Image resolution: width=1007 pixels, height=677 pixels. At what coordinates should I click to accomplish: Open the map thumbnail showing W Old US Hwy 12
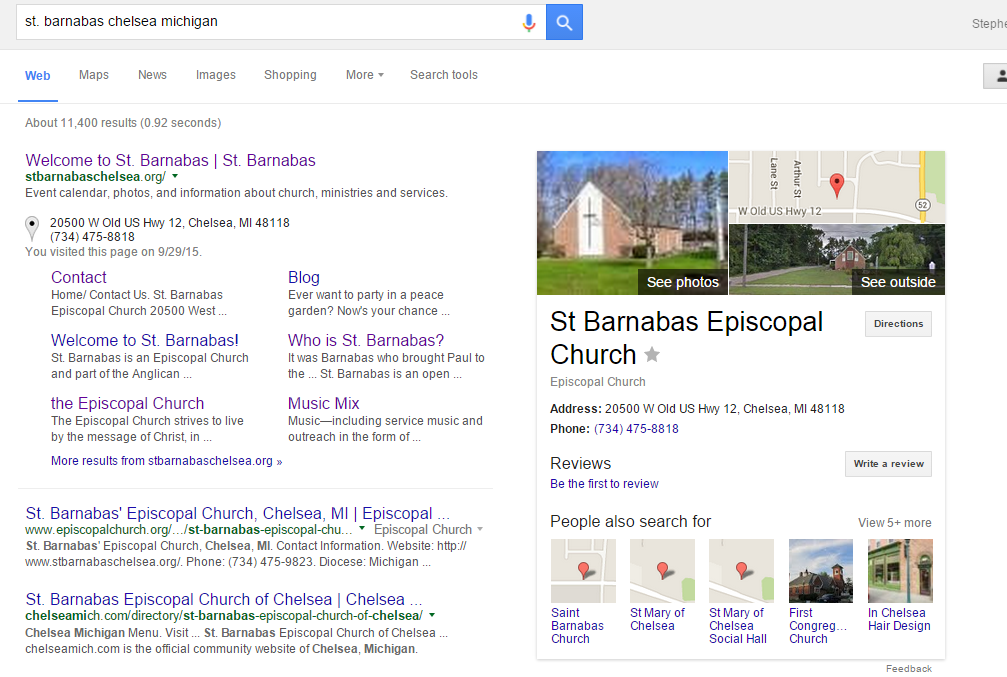pyautogui.click(x=837, y=187)
